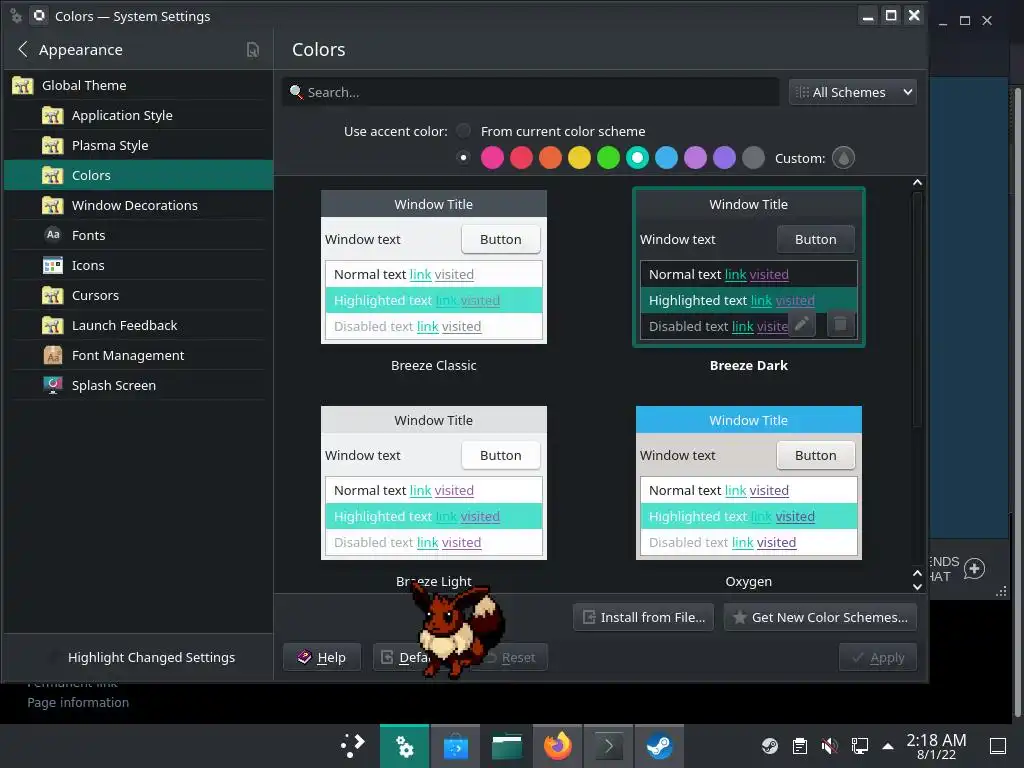
Task: Click the Steam tray icon
Action: pyautogui.click(x=770, y=746)
